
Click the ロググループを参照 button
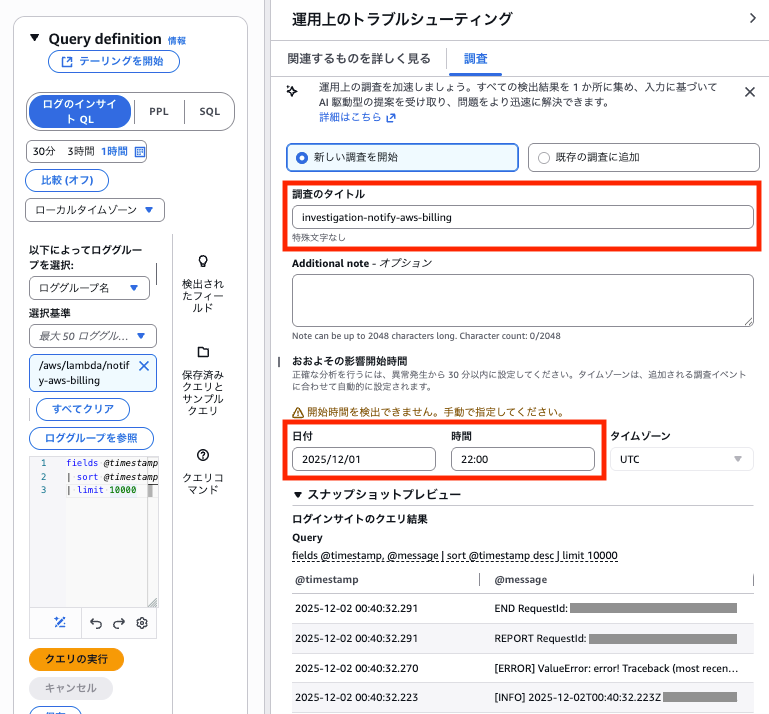[91, 438]
